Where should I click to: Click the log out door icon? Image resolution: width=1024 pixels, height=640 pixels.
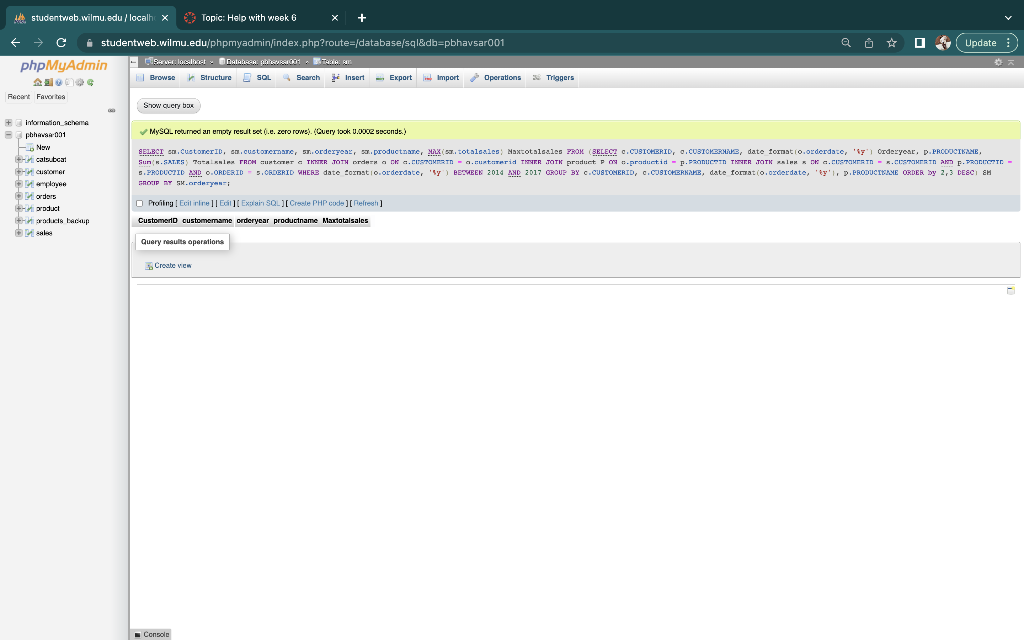48,82
